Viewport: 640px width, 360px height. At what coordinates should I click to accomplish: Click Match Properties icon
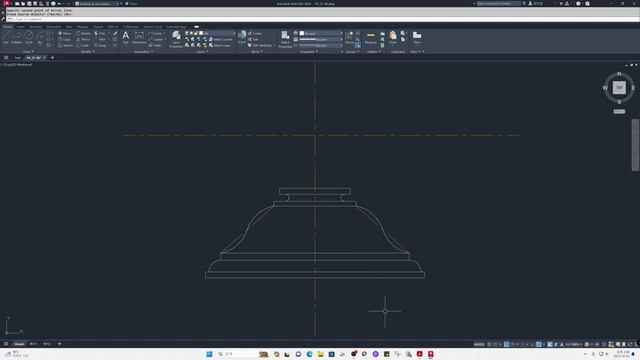(x=285, y=39)
